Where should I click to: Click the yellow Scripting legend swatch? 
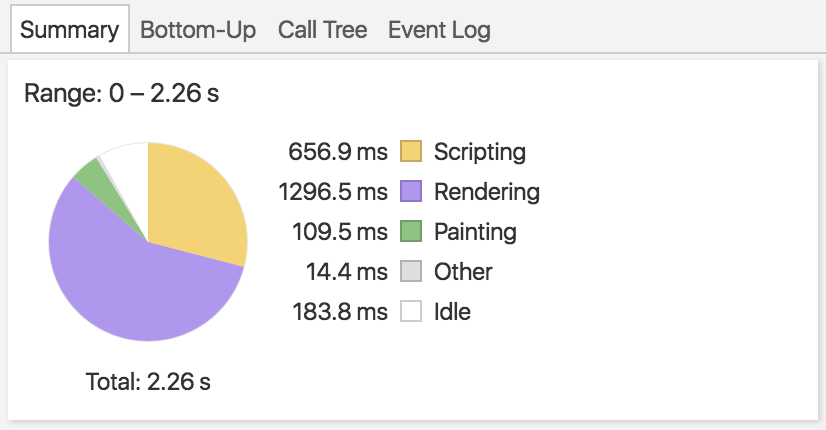[x=411, y=152]
